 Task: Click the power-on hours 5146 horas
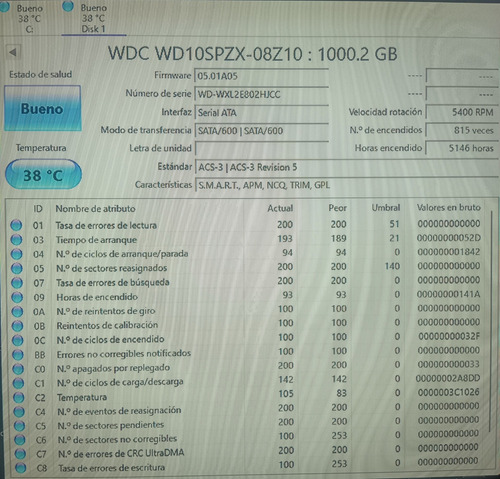462,148
